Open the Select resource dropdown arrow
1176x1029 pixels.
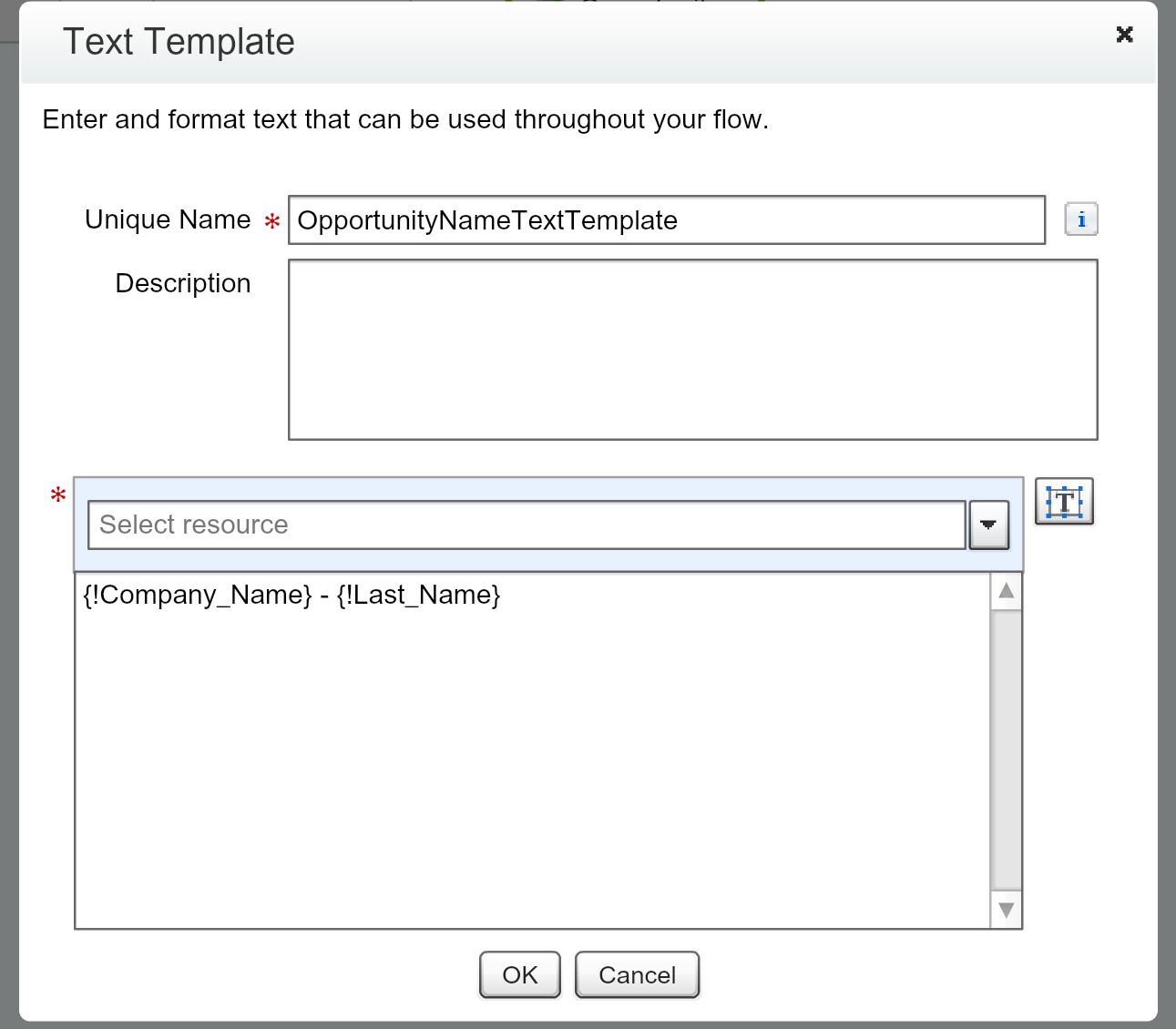988,525
